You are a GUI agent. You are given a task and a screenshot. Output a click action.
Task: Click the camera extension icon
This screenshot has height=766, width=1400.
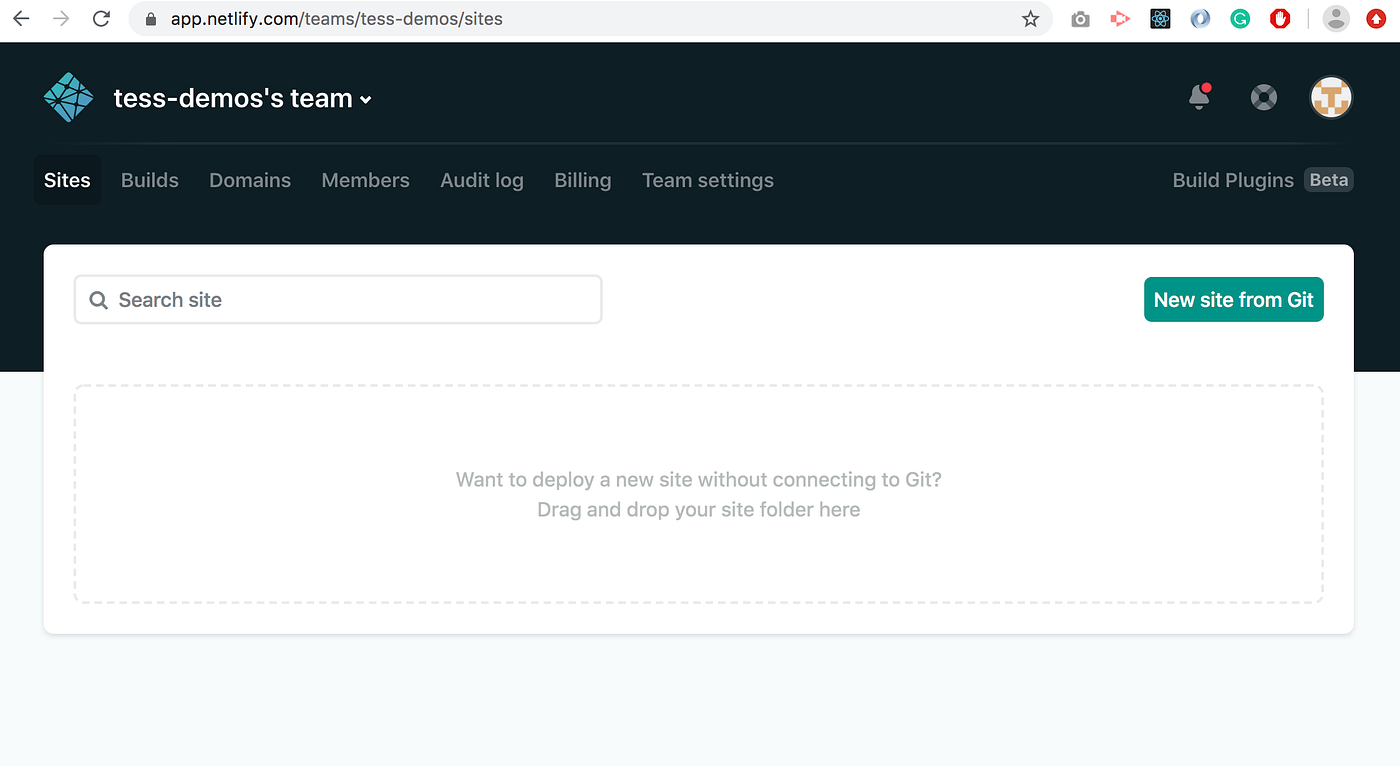tap(1080, 19)
